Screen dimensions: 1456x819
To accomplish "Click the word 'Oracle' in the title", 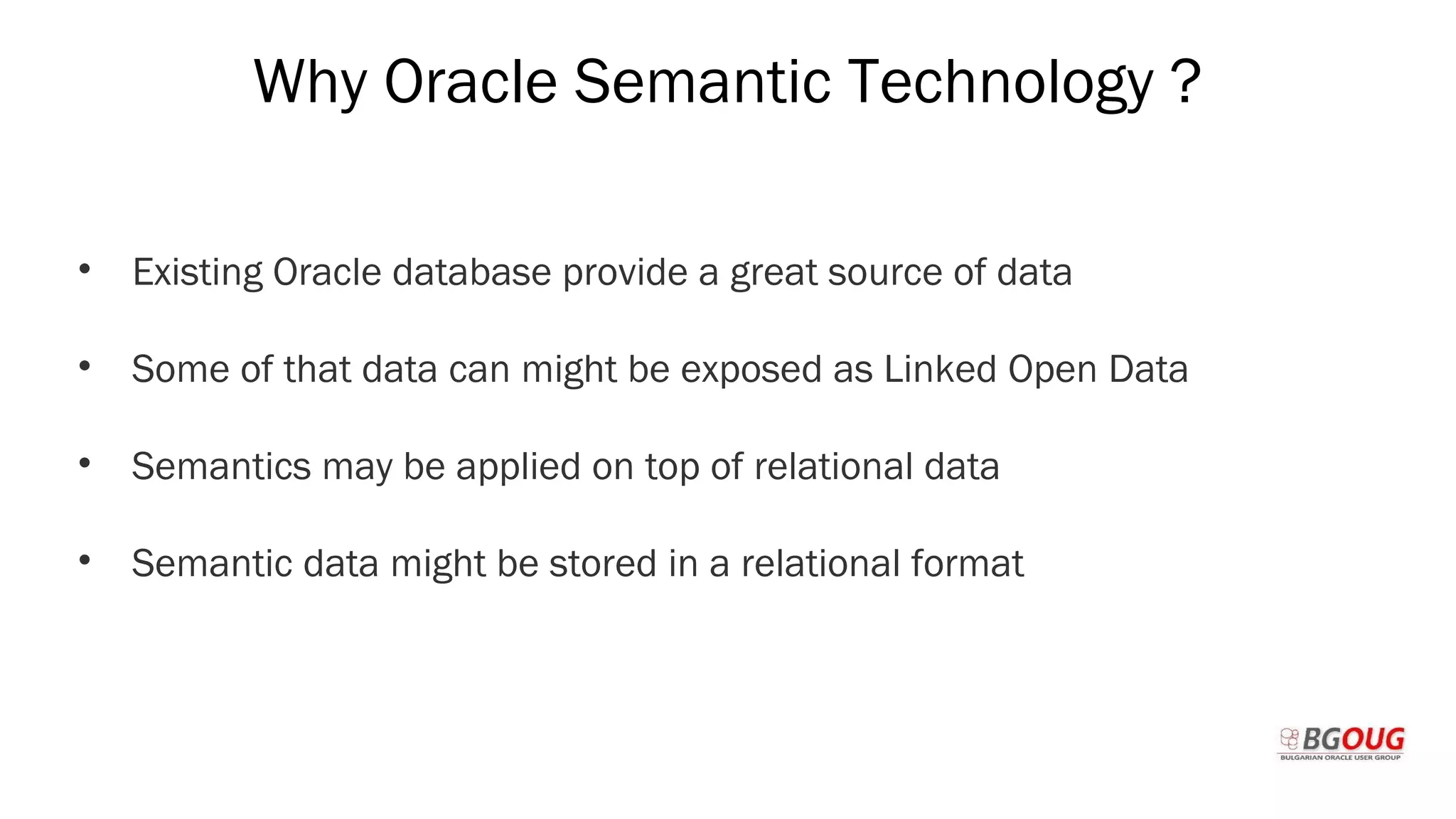I will coord(470,82).
